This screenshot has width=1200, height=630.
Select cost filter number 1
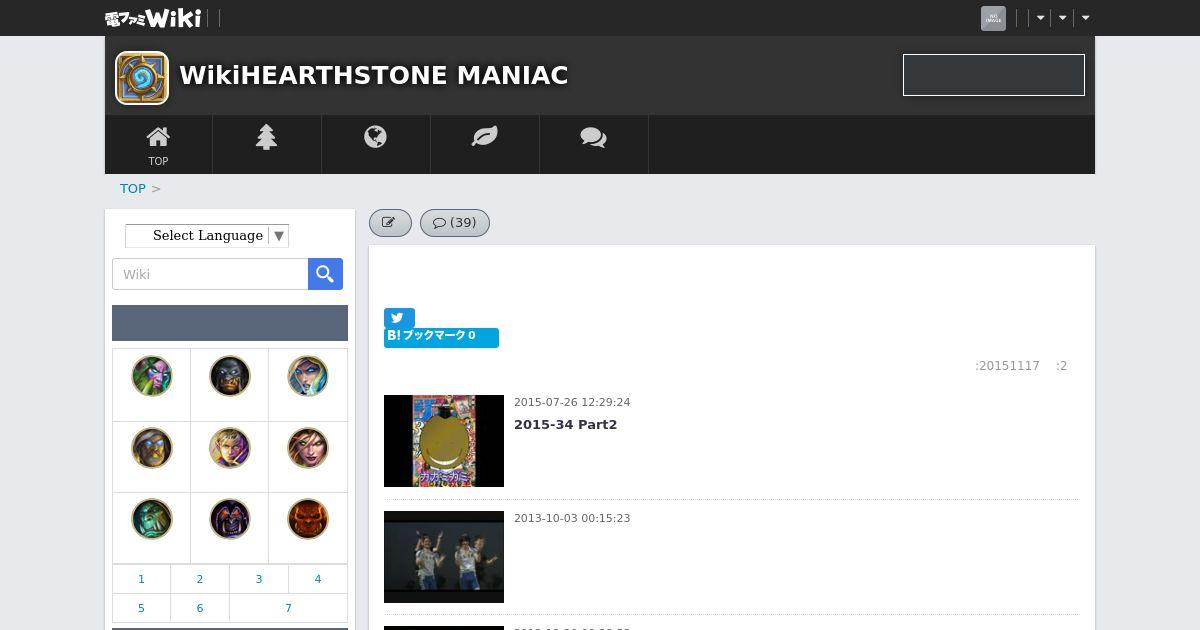(x=141, y=579)
